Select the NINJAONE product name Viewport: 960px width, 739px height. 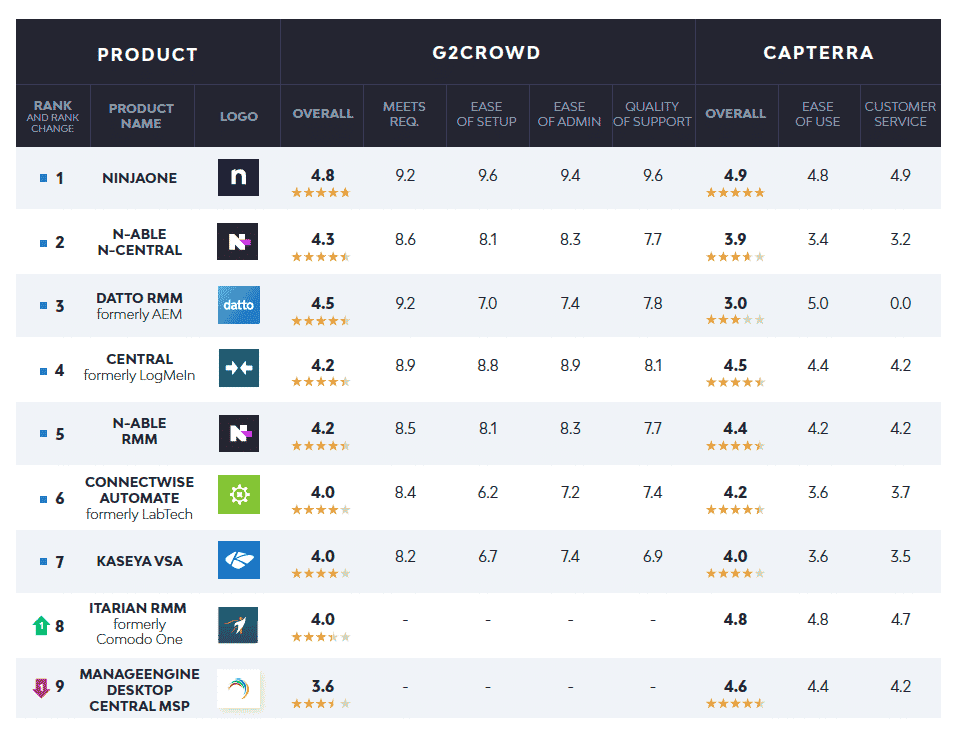[x=140, y=178]
